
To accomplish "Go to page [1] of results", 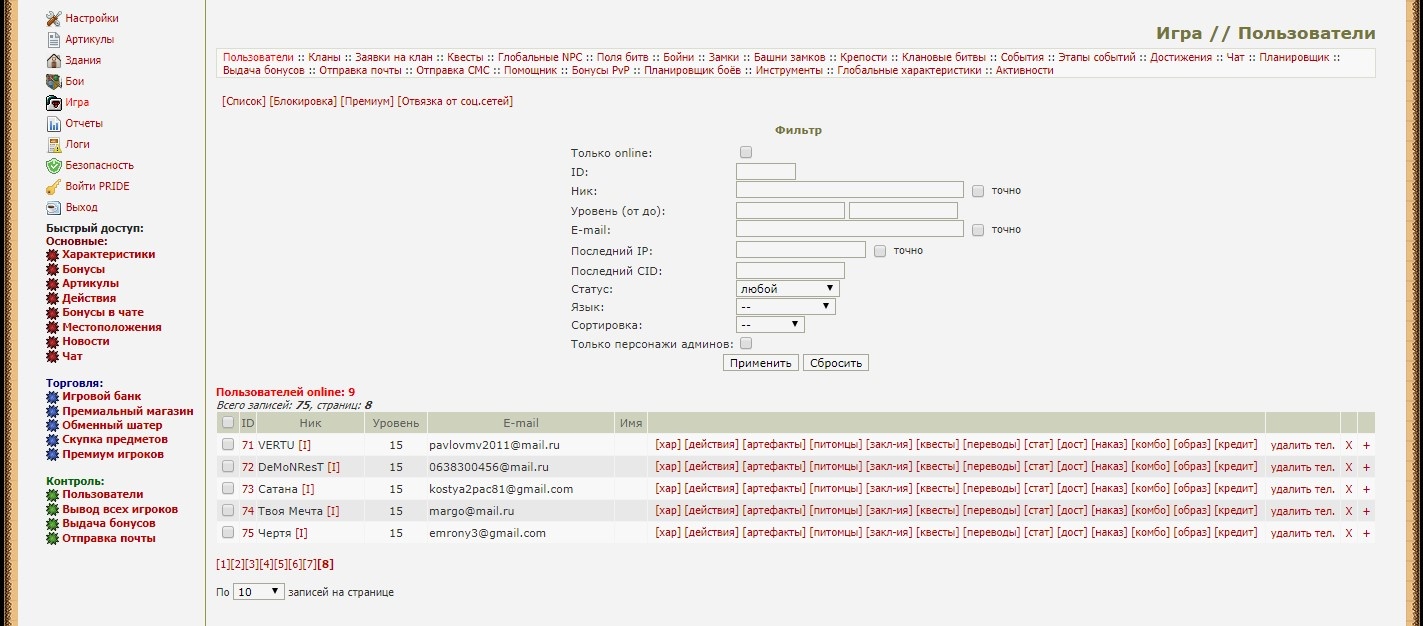I will tap(223, 564).
